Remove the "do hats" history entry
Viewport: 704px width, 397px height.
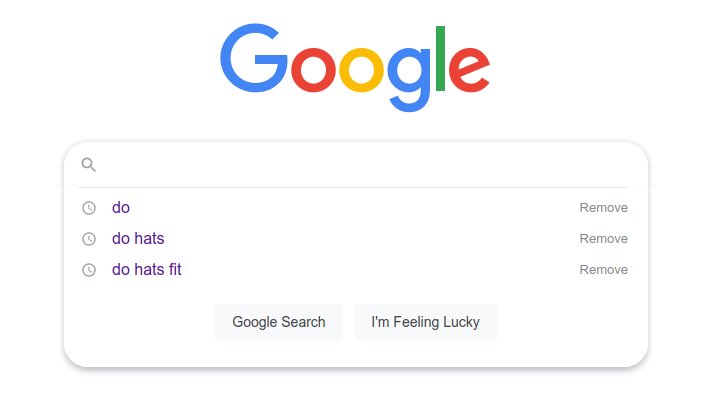coord(603,239)
